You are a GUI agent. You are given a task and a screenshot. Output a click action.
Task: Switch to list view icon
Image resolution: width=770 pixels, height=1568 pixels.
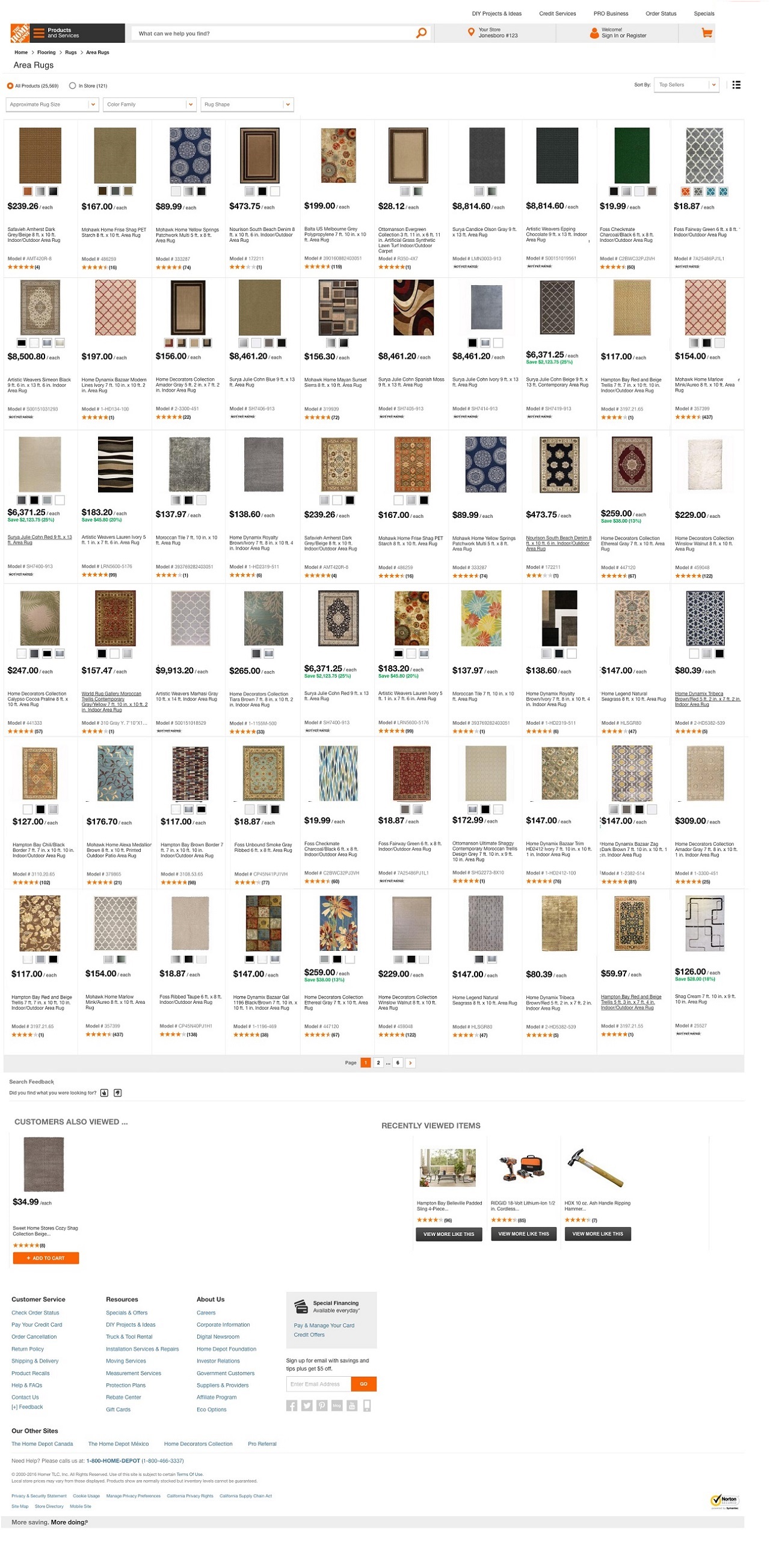pos(736,85)
